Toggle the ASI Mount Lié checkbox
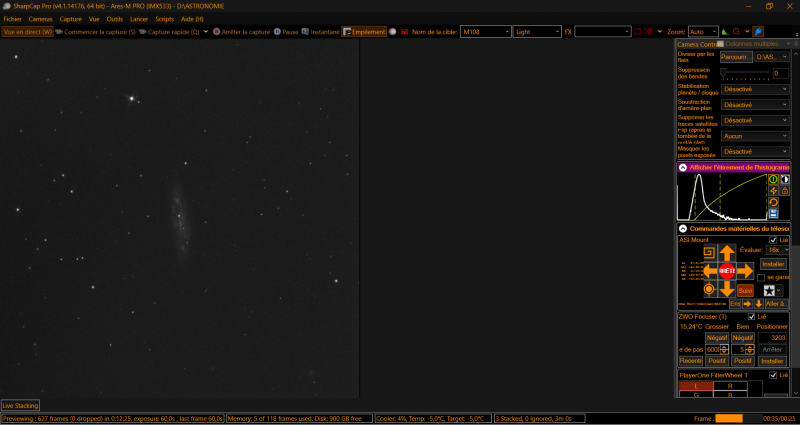This screenshot has width=800, height=425. tap(773, 240)
